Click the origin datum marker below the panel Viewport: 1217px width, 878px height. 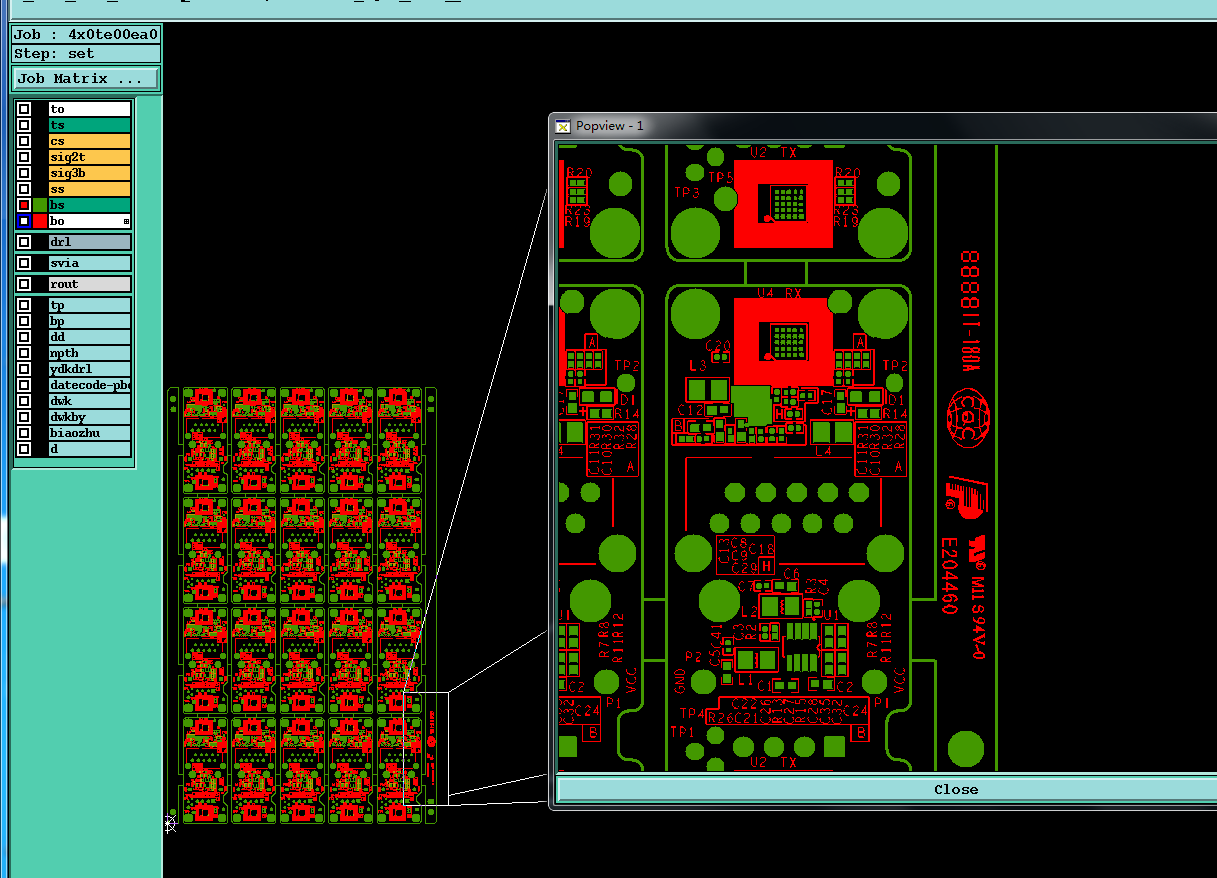170,823
